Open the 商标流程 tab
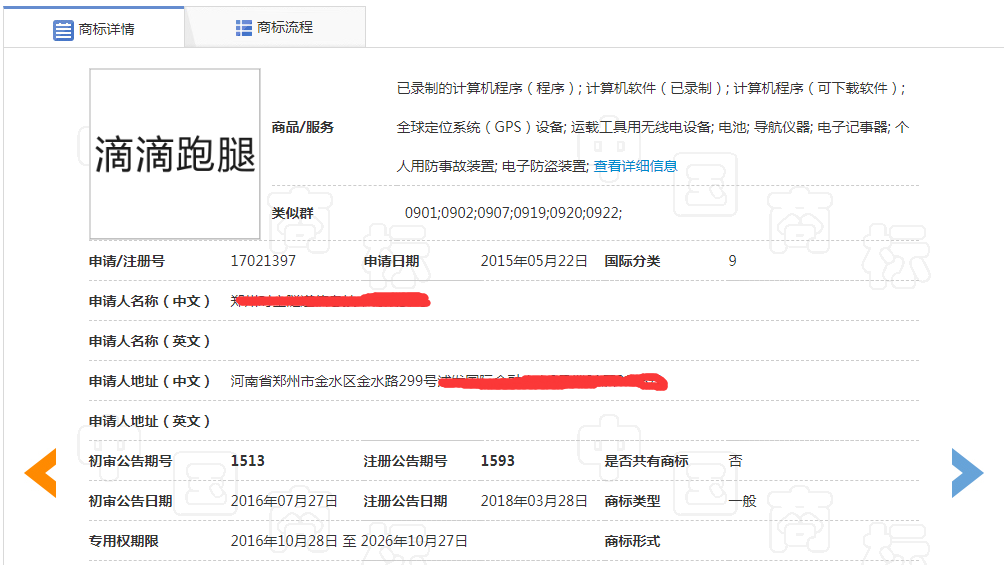The image size is (1004, 565). (275, 28)
